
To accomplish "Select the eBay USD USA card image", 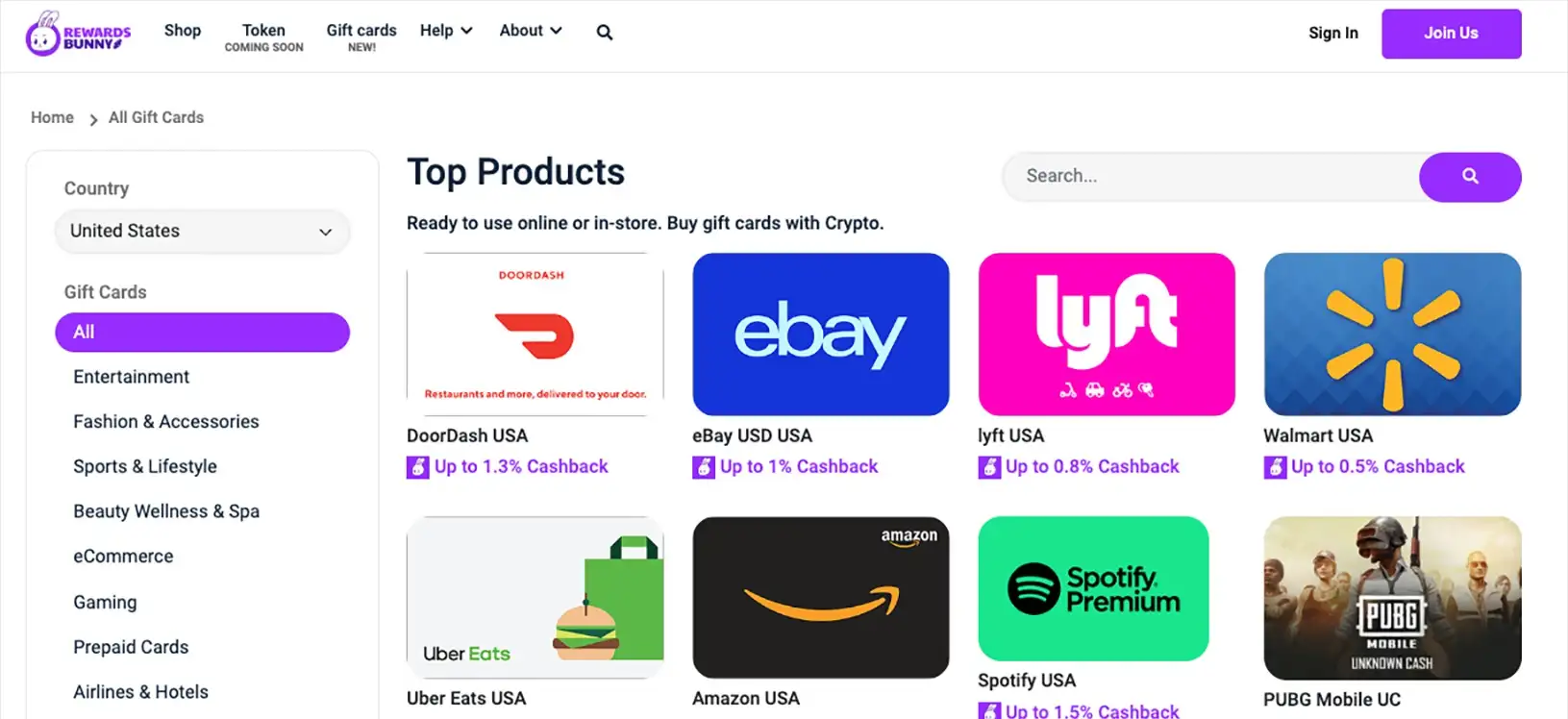I will click(x=820, y=335).
